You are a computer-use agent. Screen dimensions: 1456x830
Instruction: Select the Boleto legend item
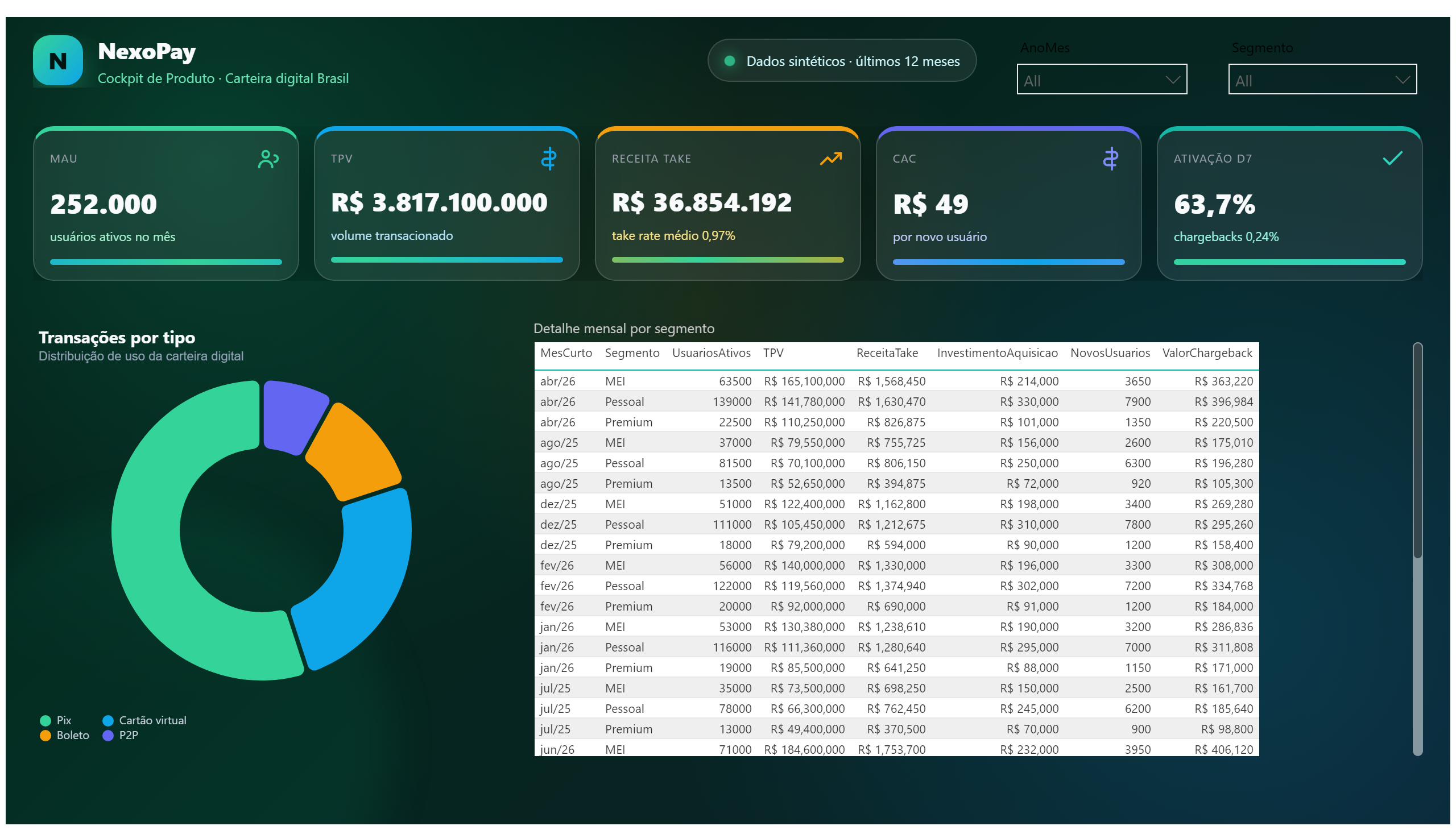coord(64,736)
